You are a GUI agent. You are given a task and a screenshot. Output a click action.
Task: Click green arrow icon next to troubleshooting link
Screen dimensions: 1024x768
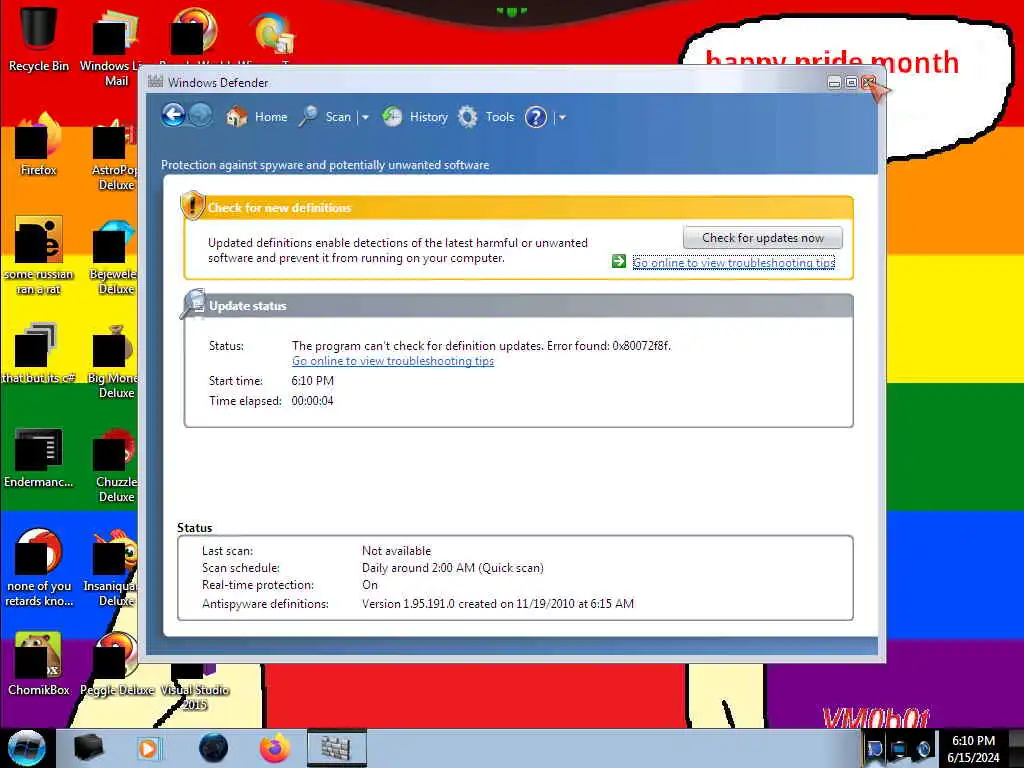click(618, 261)
